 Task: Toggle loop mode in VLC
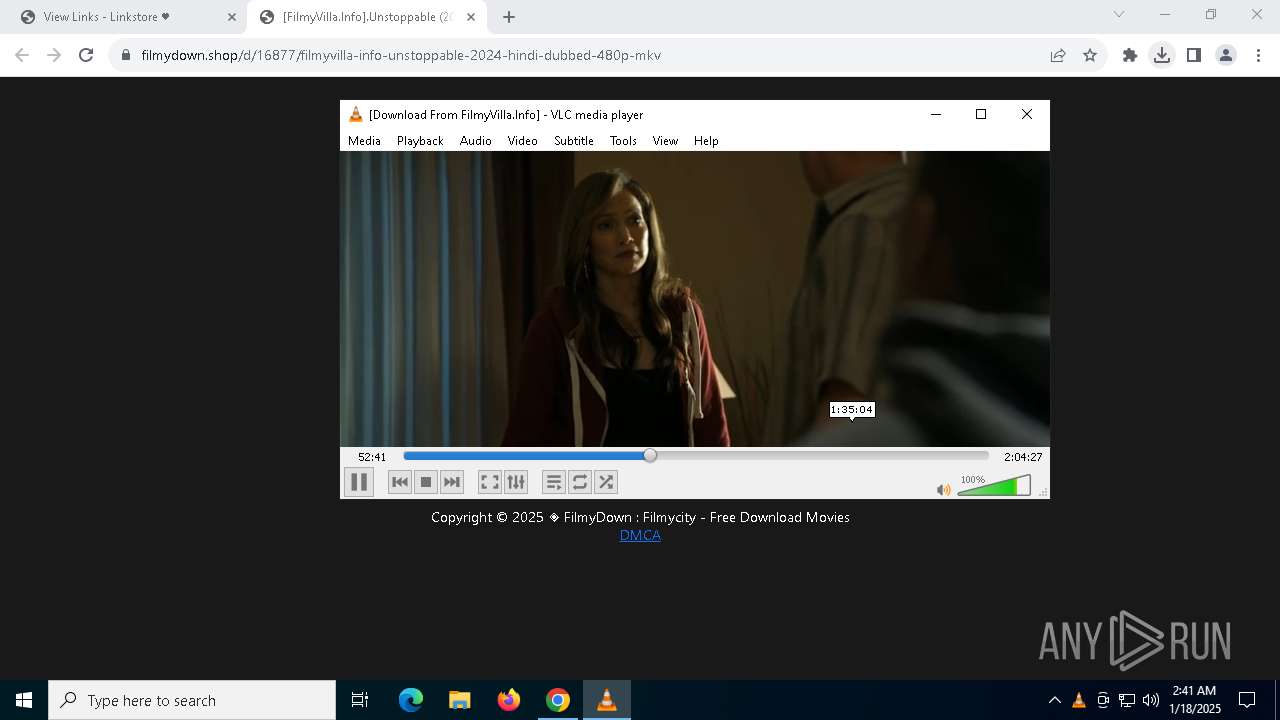pyautogui.click(x=580, y=482)
